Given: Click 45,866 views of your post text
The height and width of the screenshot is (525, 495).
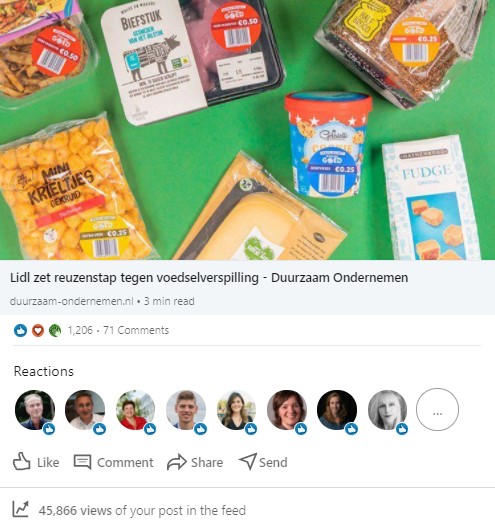Looking at the screenshot, I should [x=142, y=511].
